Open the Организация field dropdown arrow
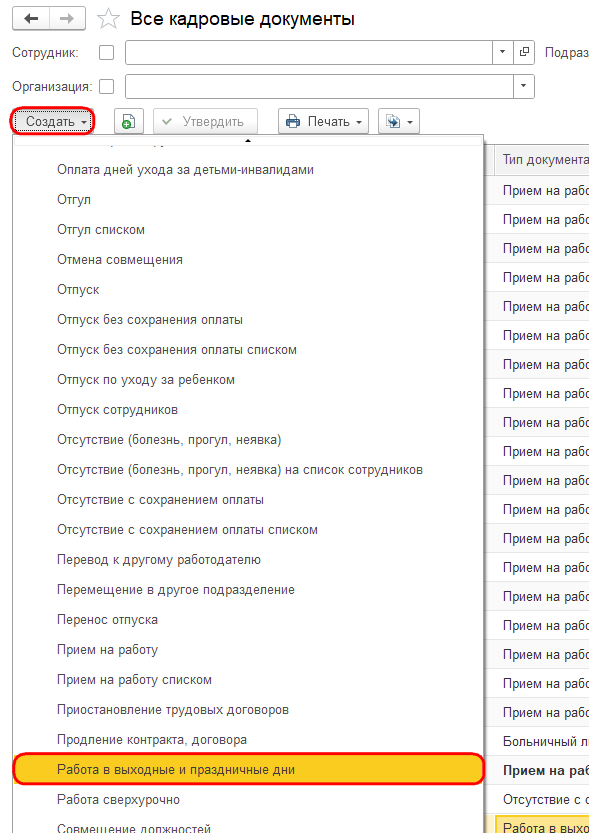Screen dimensions: 589x833 (x=524, y=87)
